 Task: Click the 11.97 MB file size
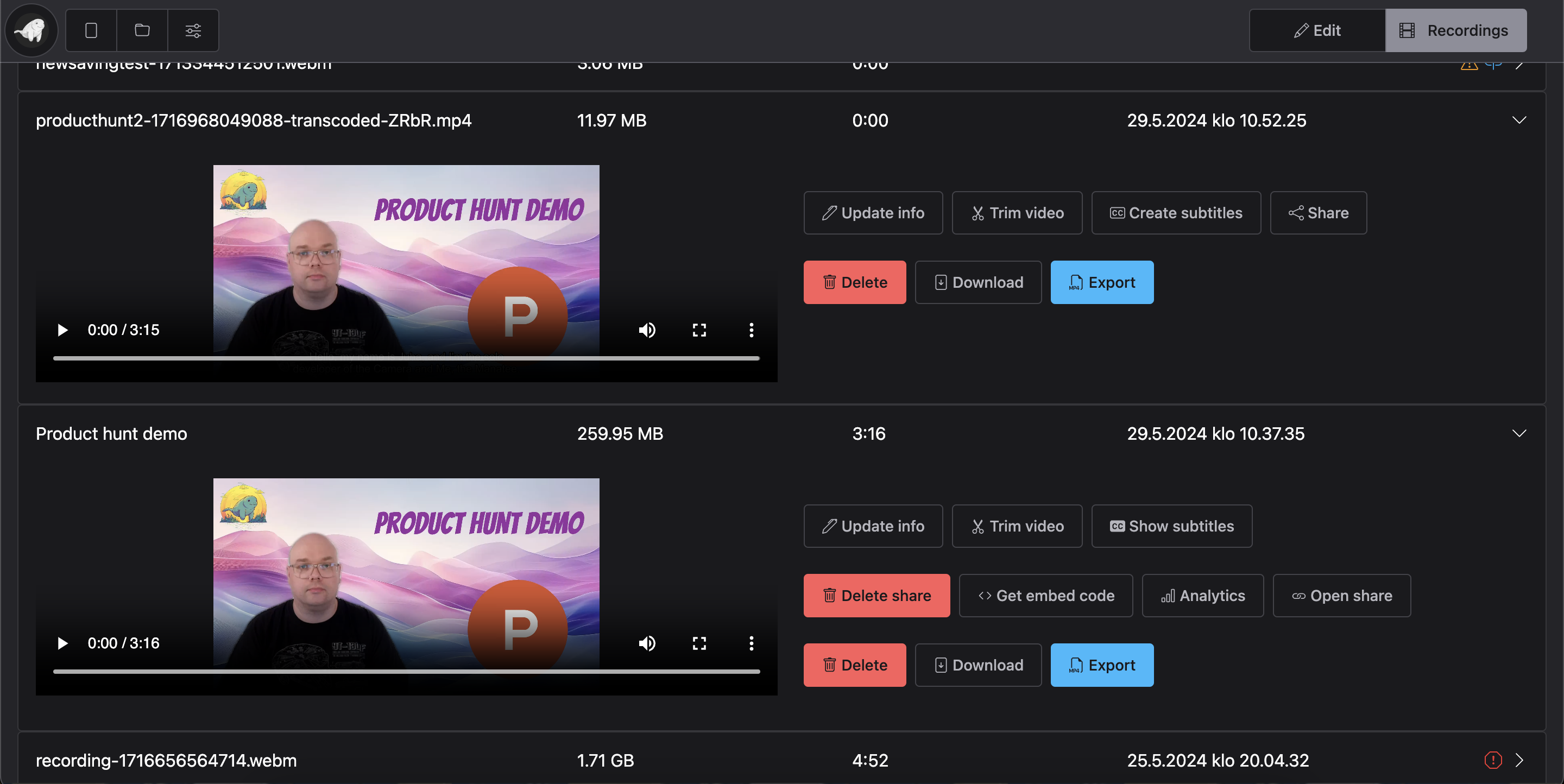(611, 120)
